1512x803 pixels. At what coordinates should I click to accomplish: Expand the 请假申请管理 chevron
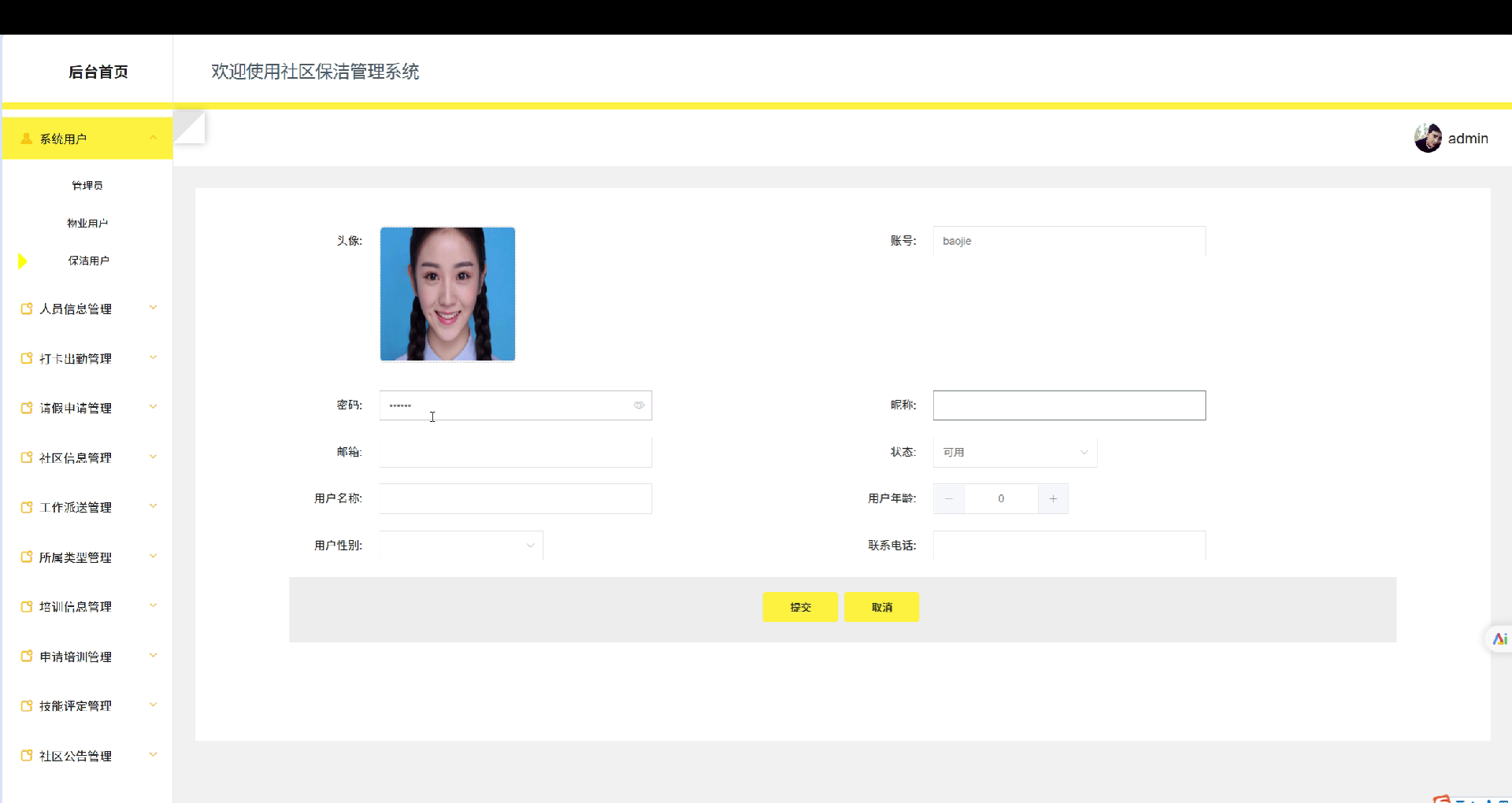point(154,407)
